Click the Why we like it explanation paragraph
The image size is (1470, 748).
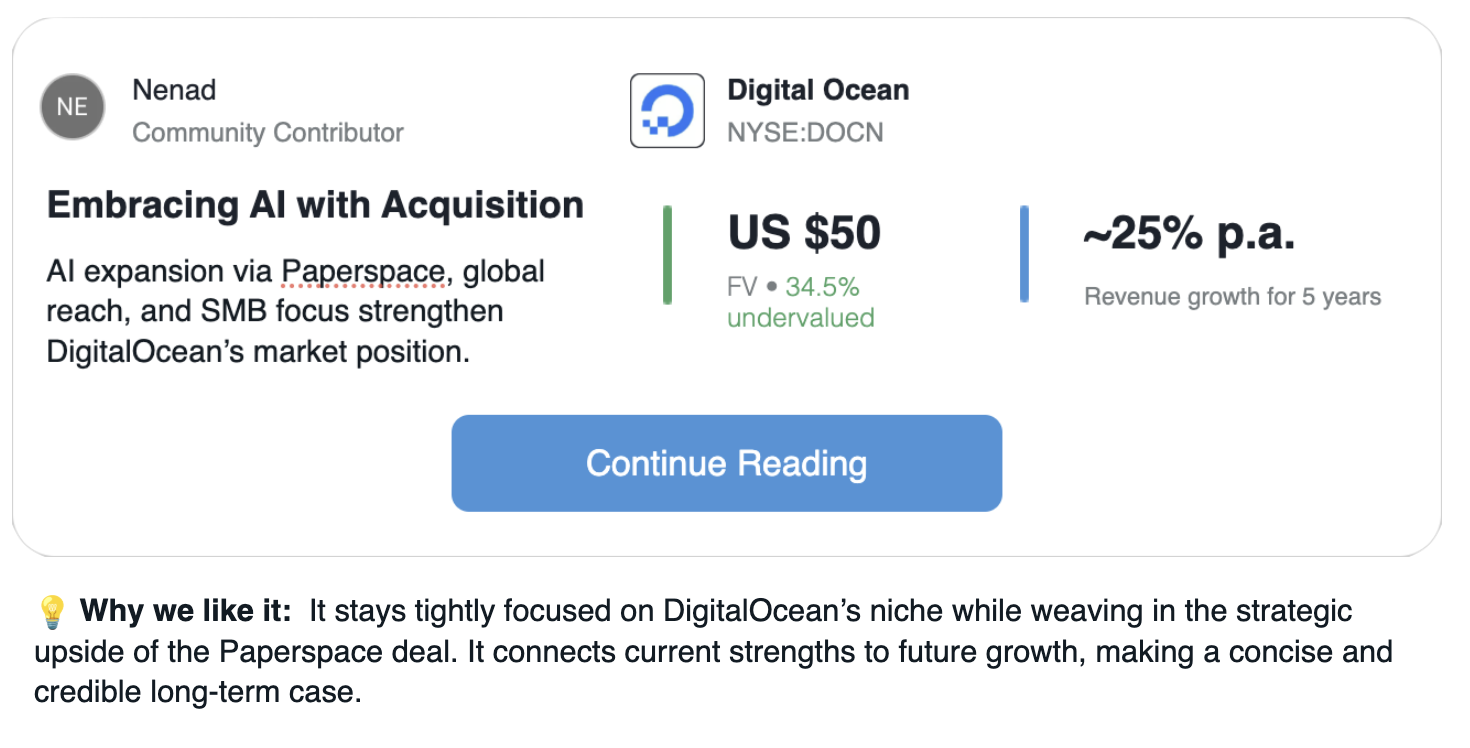click(x=713, y=651)
